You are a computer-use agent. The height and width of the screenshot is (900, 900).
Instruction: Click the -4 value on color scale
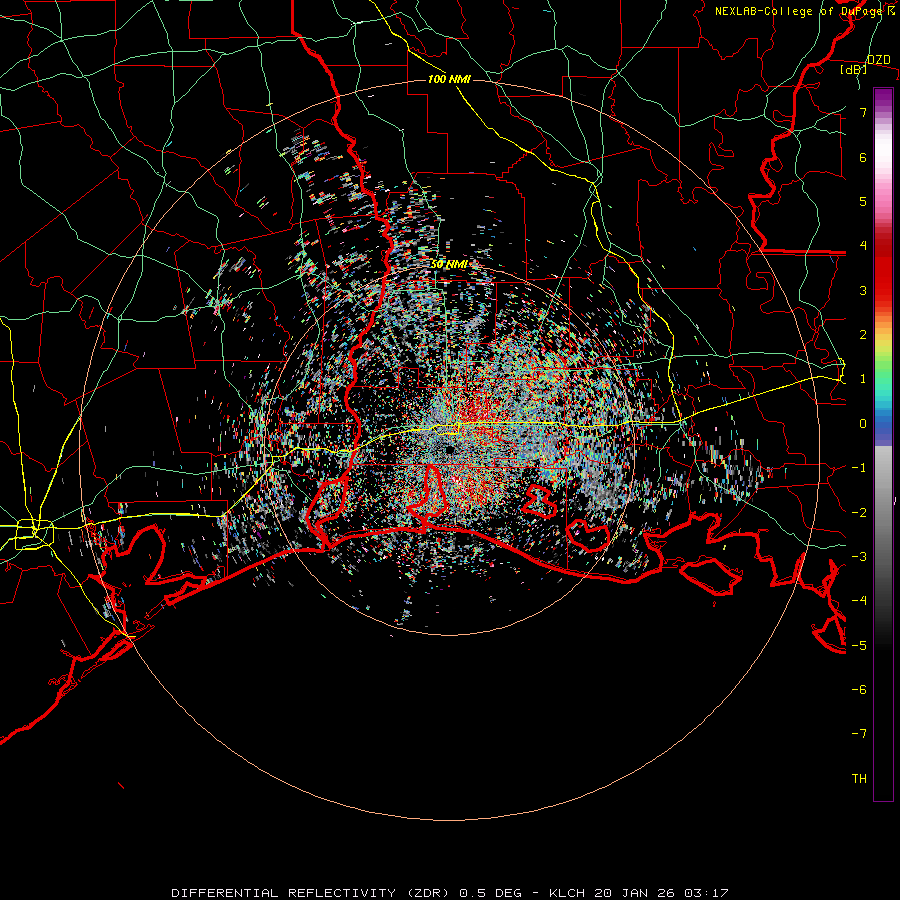859,601
